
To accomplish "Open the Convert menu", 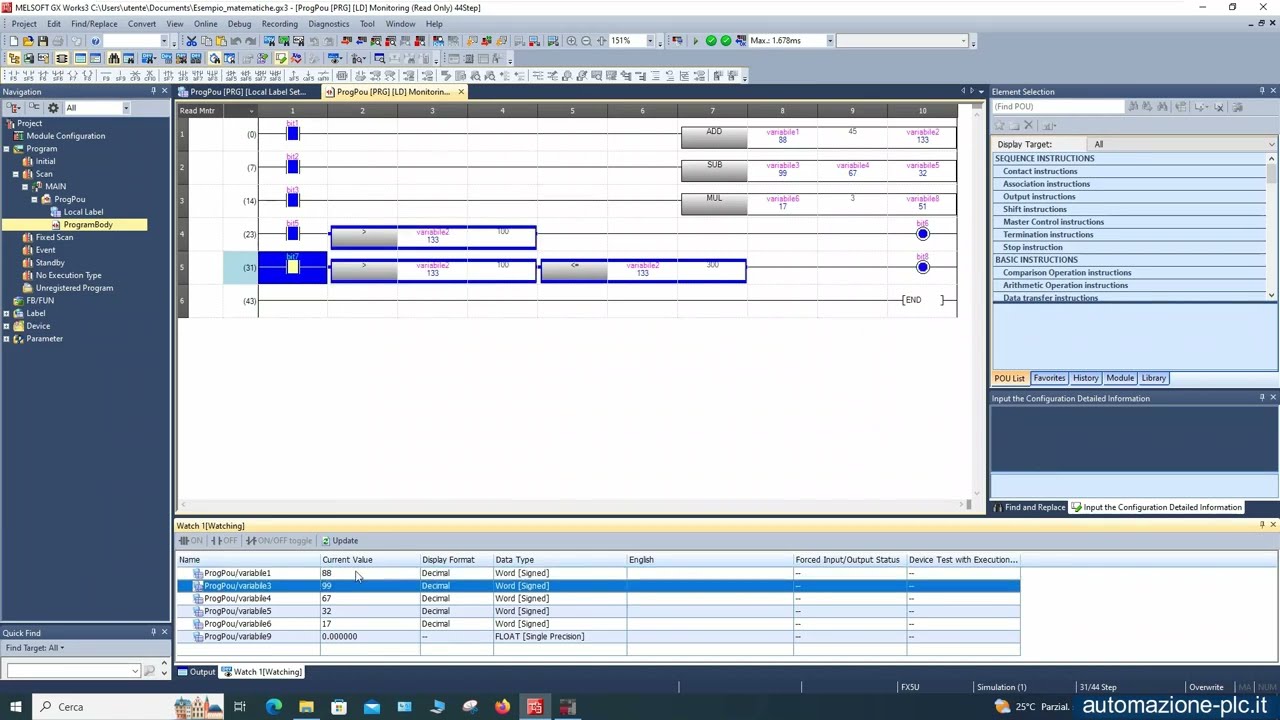I will coord(141,24).
